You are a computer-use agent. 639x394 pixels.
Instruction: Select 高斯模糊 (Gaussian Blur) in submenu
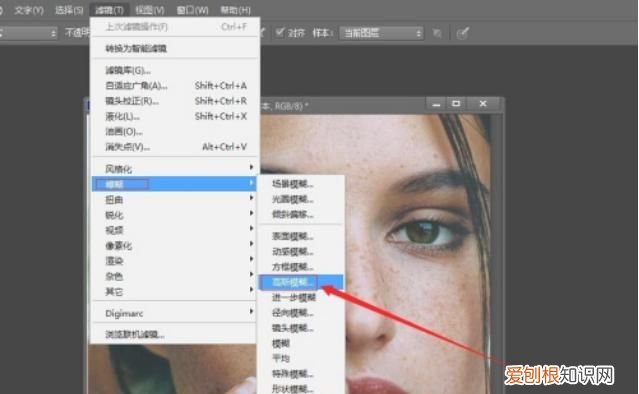tap(301, 282)
